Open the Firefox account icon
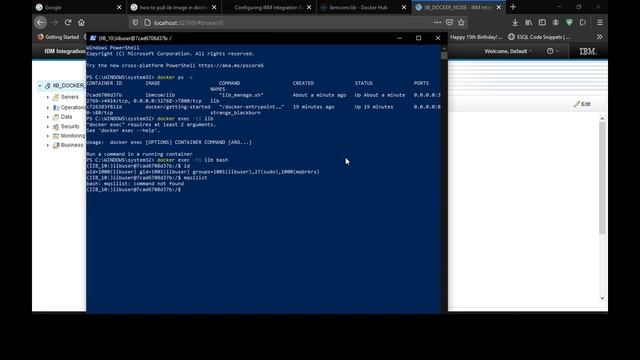Image resolution: width=640 pixels, height=360 pixels. pyautogui.click(x=556, y=22)
